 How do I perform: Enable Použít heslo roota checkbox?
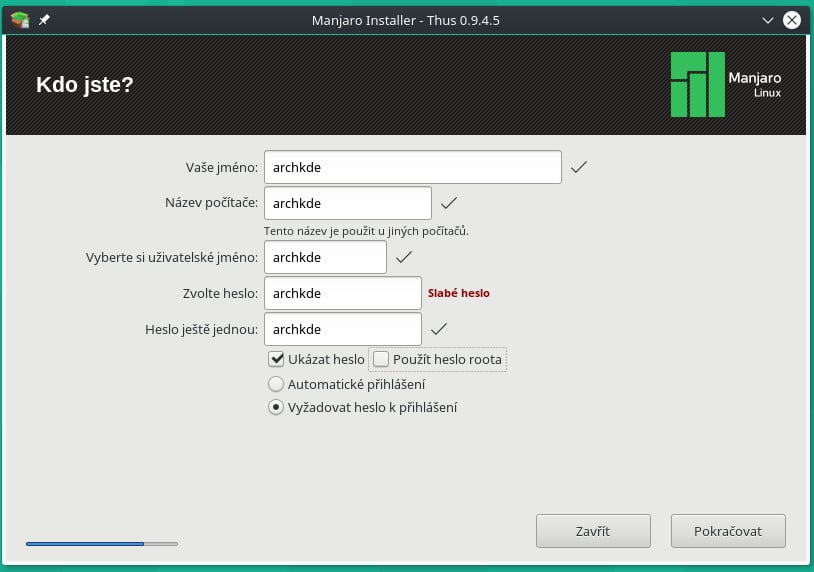point(381,359)
